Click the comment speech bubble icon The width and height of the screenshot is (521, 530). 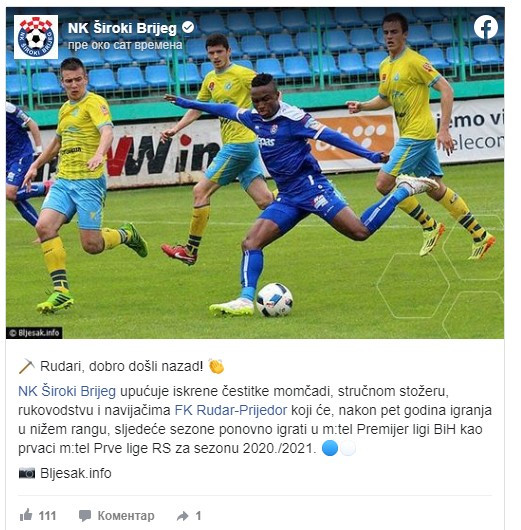click(85, 516)
